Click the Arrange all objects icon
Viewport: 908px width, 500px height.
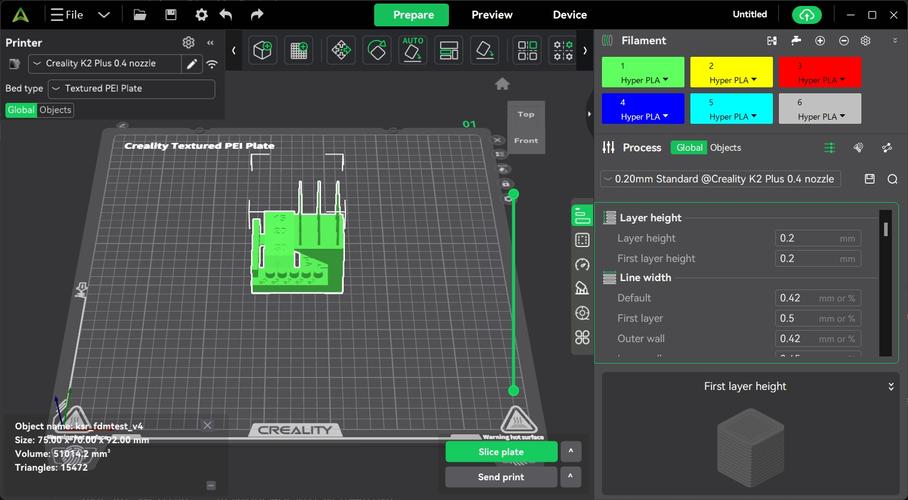[x=449, y=50]
